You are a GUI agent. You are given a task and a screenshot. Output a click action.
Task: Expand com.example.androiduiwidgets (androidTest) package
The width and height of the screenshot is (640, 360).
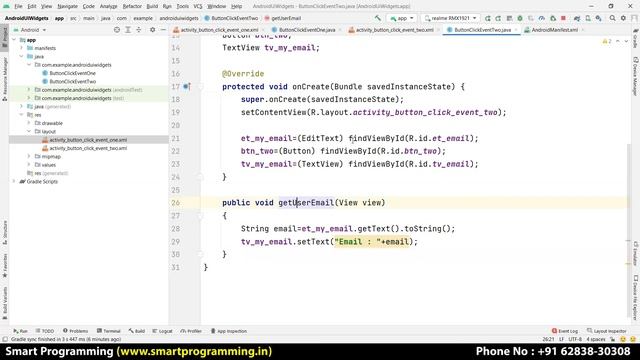(x=29, y=89)
